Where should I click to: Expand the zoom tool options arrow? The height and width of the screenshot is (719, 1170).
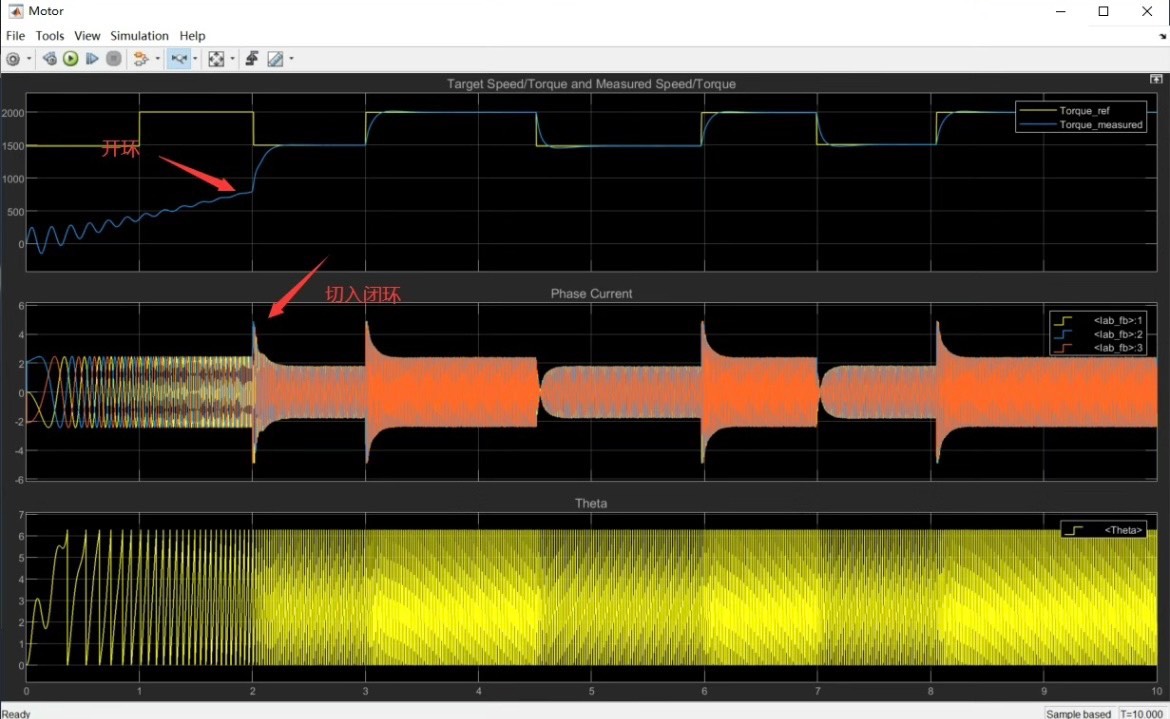point(195,58)
